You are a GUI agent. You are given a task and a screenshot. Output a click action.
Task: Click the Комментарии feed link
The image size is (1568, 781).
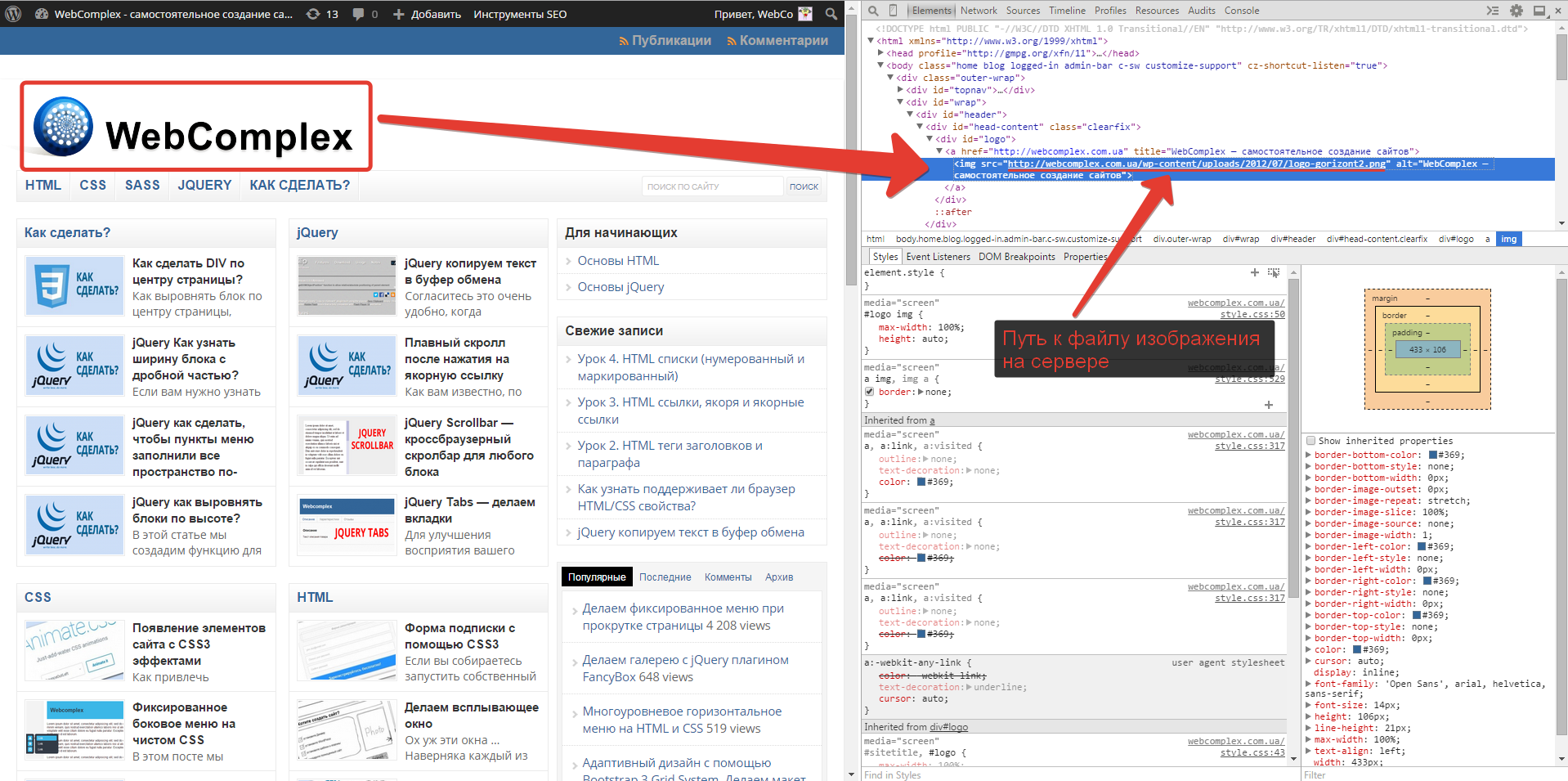click(x=783, y=41)
